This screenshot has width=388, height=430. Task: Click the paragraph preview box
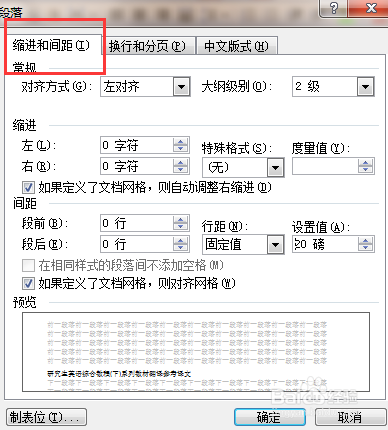click(196, 352)
